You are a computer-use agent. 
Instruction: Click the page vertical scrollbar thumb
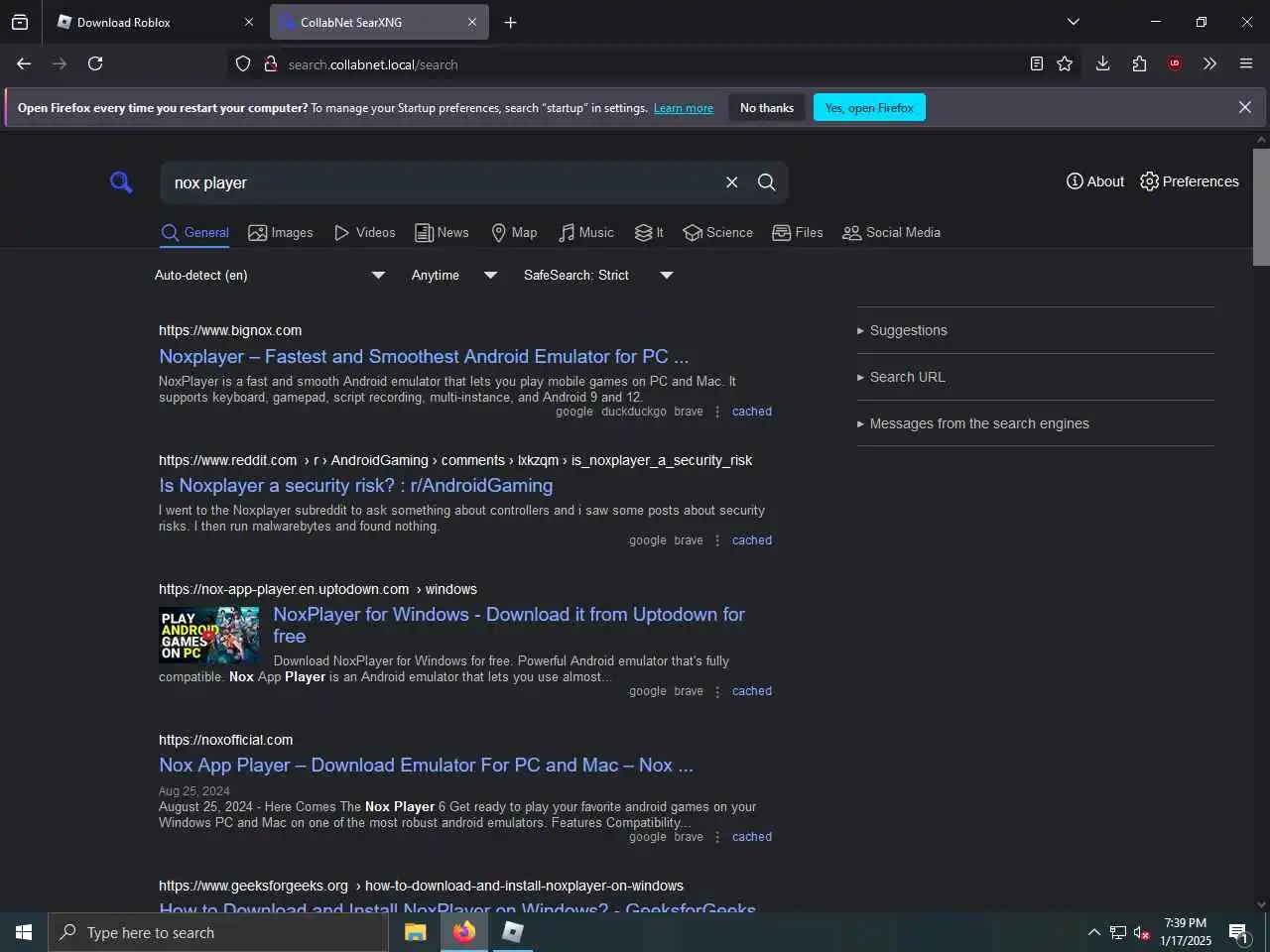tap(1261, 207)
